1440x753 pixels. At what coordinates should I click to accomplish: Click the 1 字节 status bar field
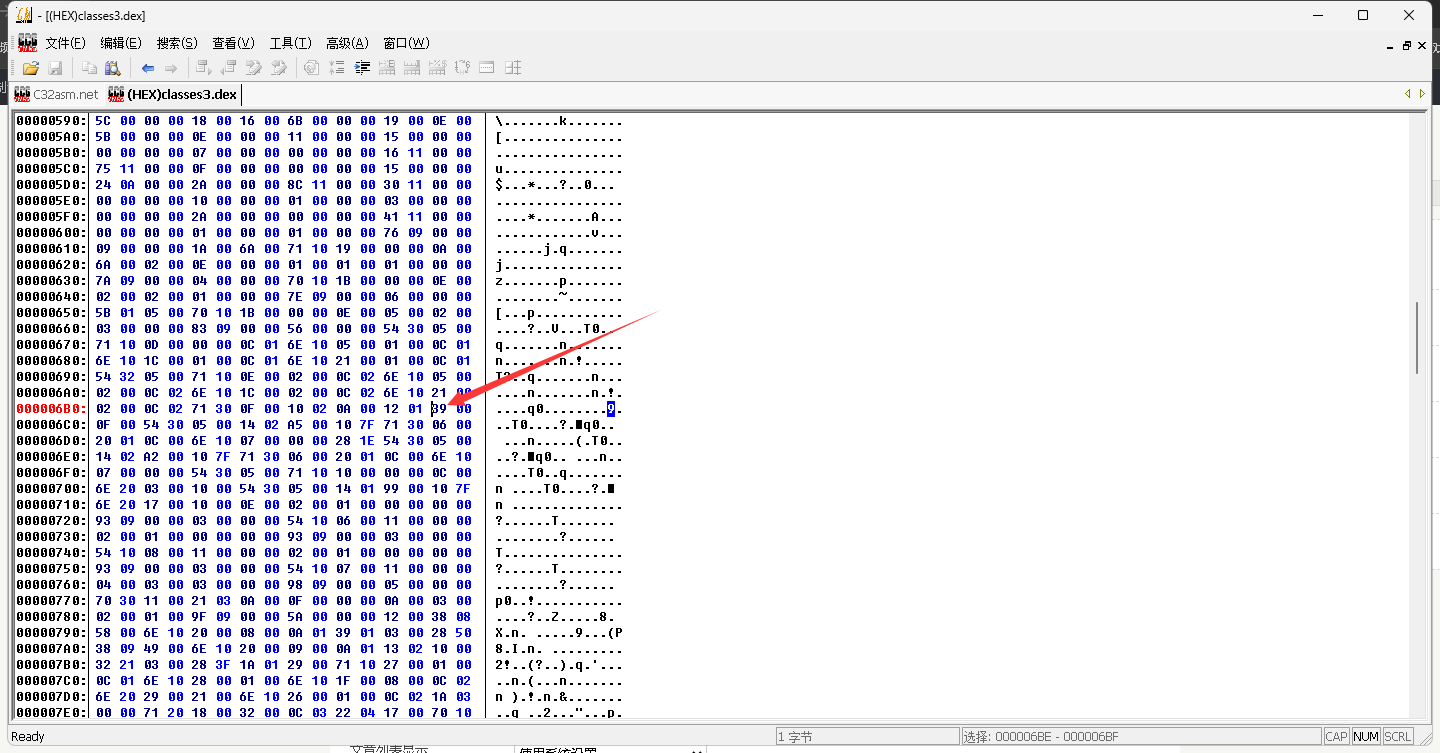pyautogui.click(x=867, y=737)
